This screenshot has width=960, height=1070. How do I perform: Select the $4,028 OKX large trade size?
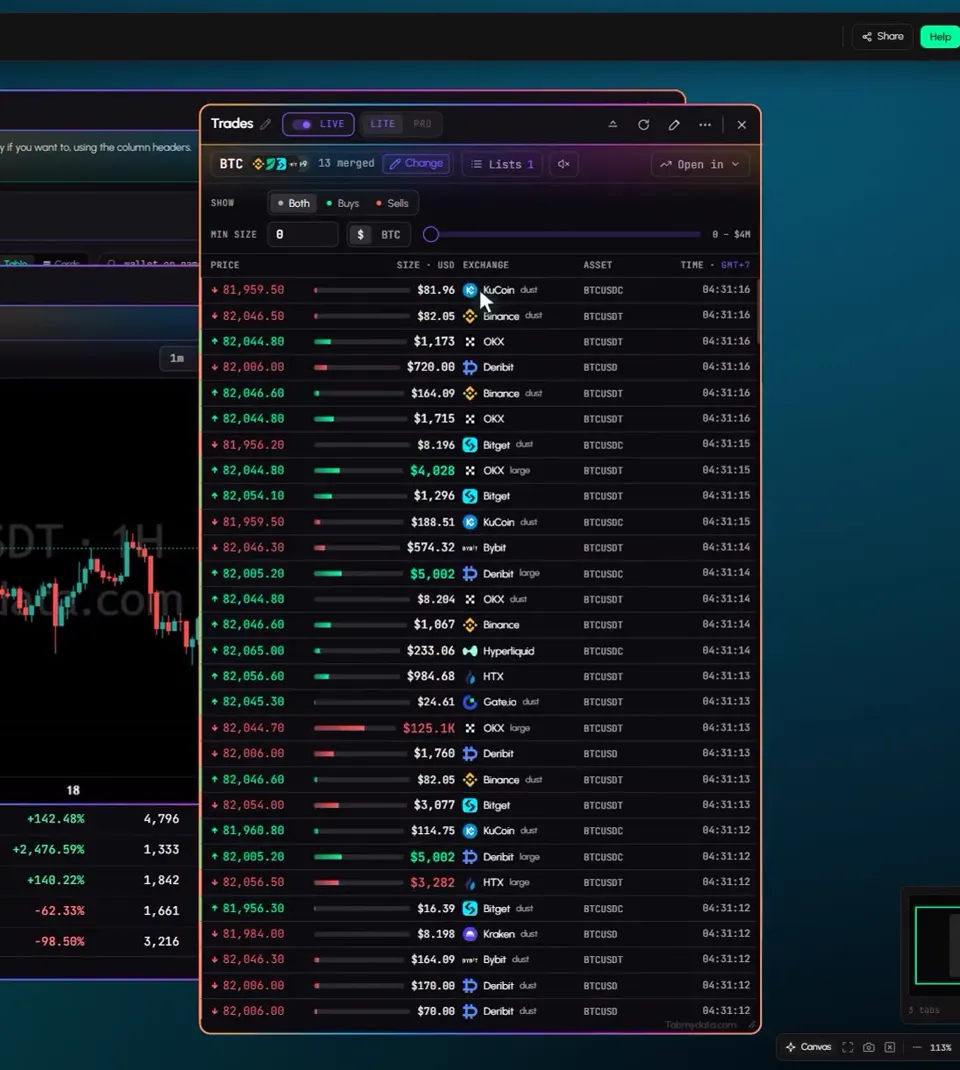(432, 471)
